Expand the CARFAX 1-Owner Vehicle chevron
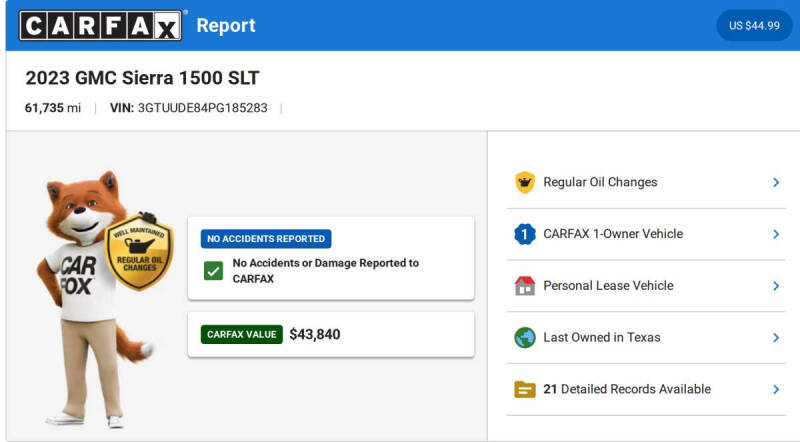This screenshot has width=800, height=442. [x=776, y=234]
